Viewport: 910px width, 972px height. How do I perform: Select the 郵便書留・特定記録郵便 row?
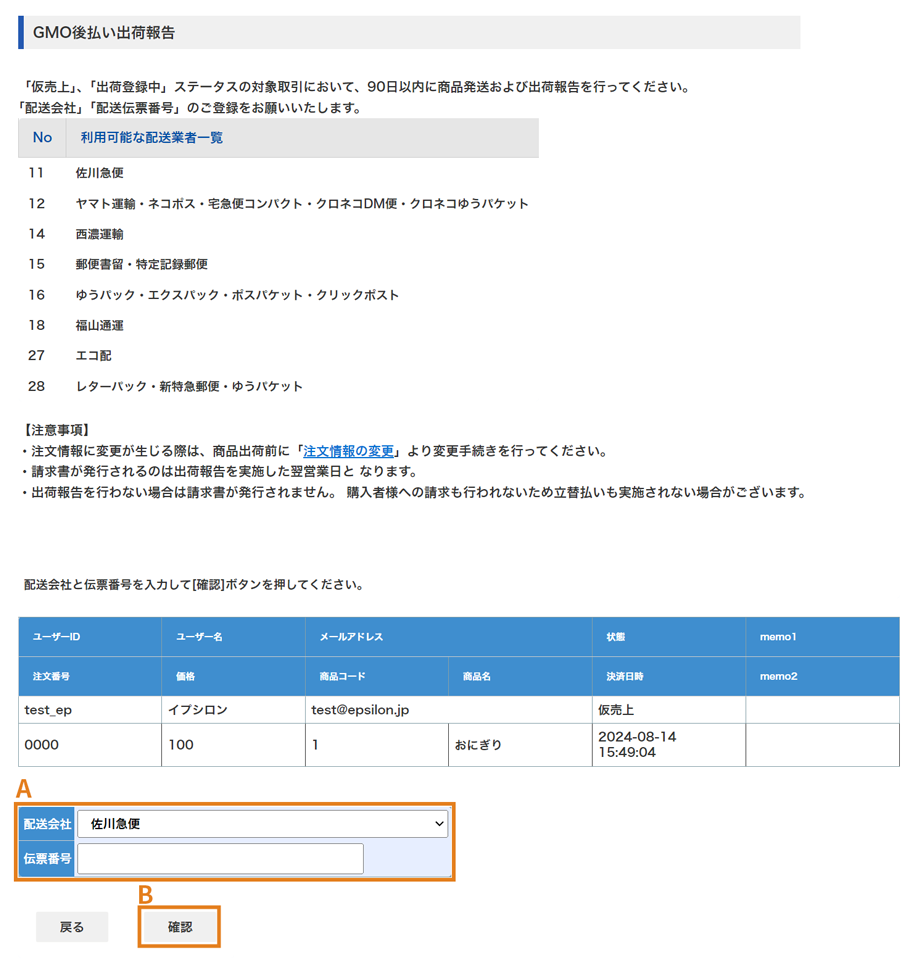point(278,264)
